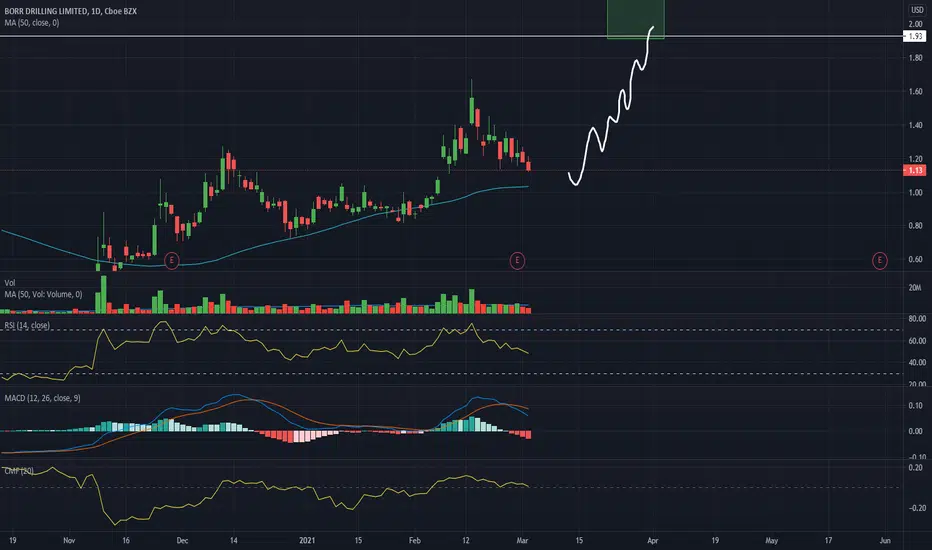Click the 2021 label on the time axis
Screen dimensions: 932x550
[307, 540]
